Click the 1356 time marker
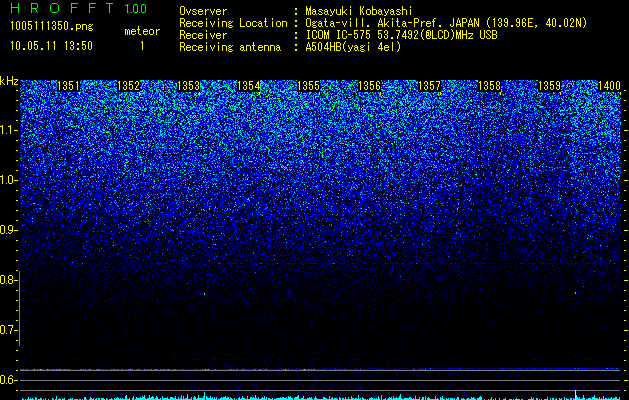 [369, 86]
